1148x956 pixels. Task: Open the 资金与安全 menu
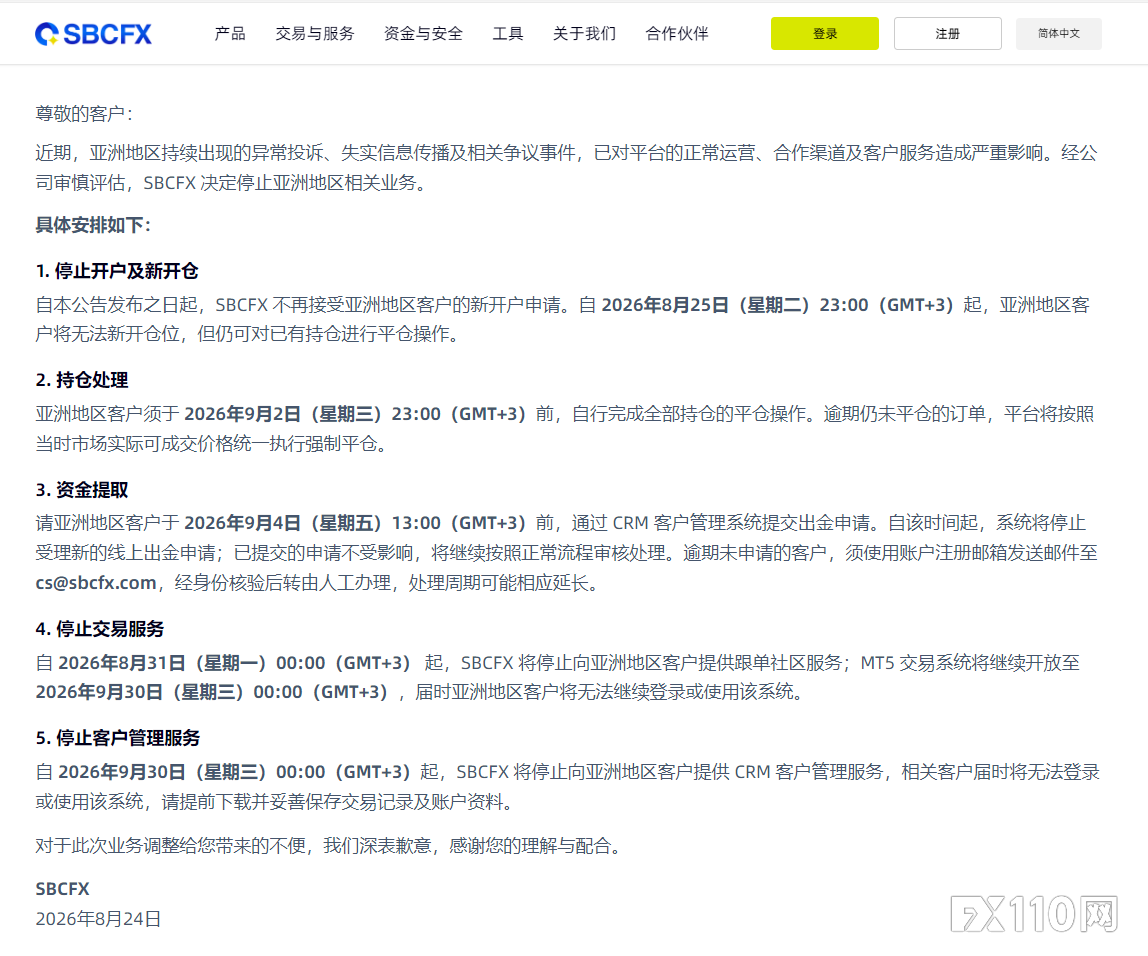coord(423,34)
